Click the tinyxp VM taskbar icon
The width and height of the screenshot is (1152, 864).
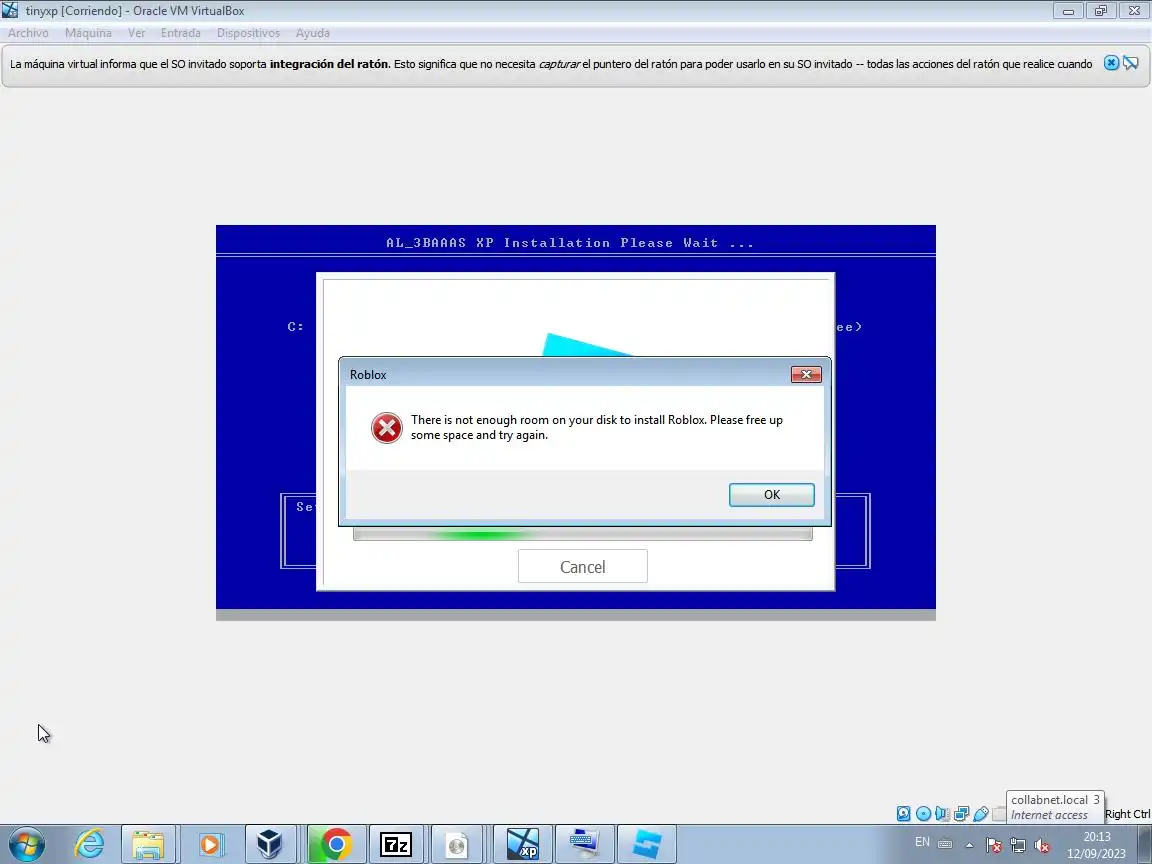tap(523, 844)
